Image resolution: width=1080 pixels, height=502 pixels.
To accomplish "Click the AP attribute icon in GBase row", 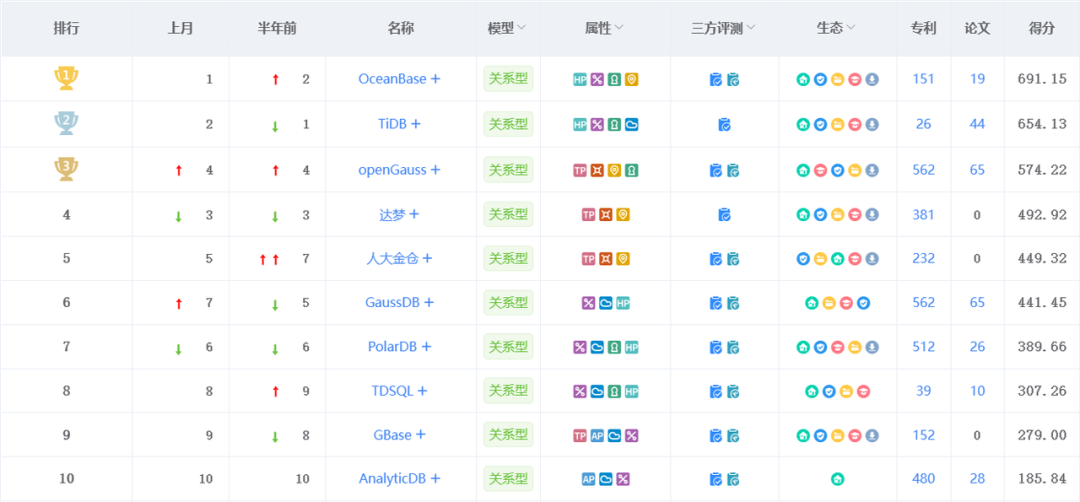I will click(x=597, y=436).
